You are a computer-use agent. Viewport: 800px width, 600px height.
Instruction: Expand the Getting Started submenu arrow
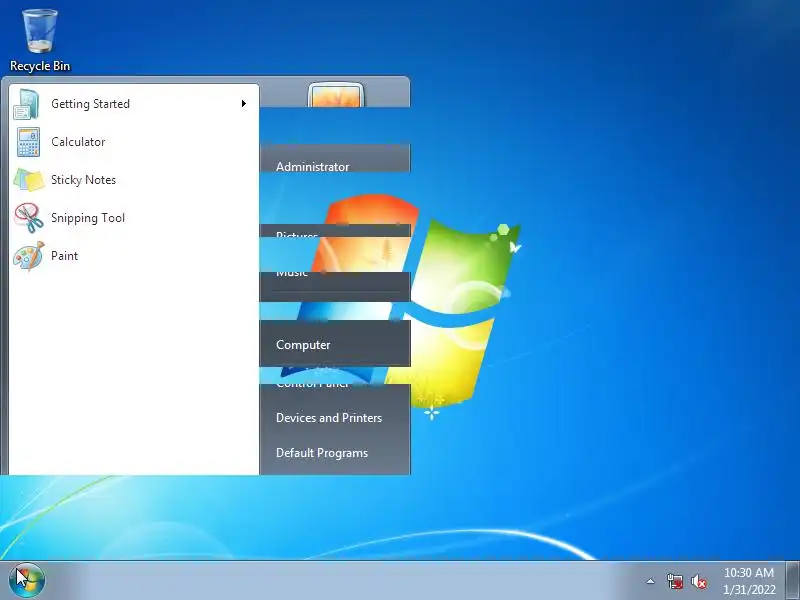click(x=244, y=104)
